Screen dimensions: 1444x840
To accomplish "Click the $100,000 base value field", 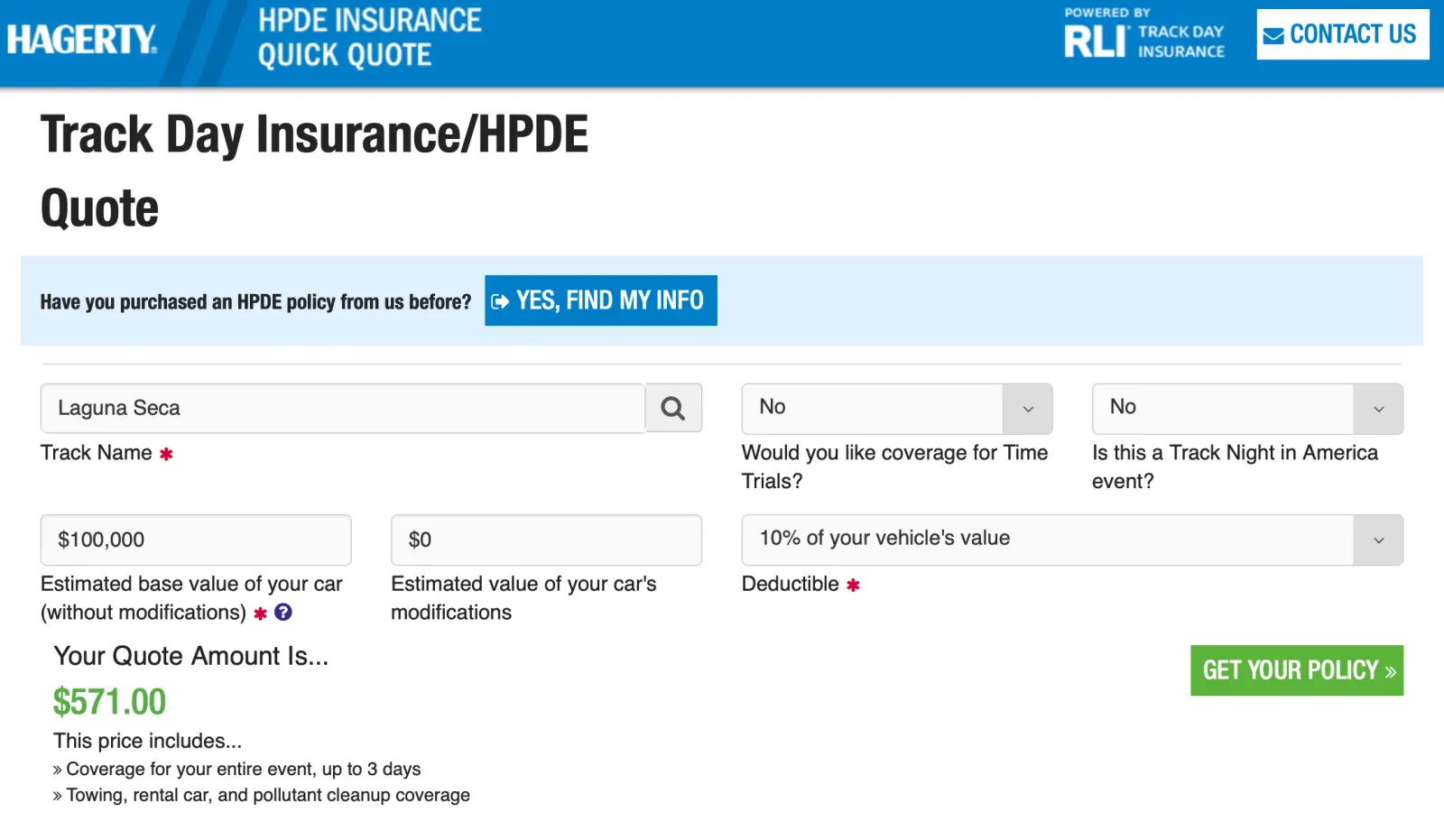I will coord(196,540).
